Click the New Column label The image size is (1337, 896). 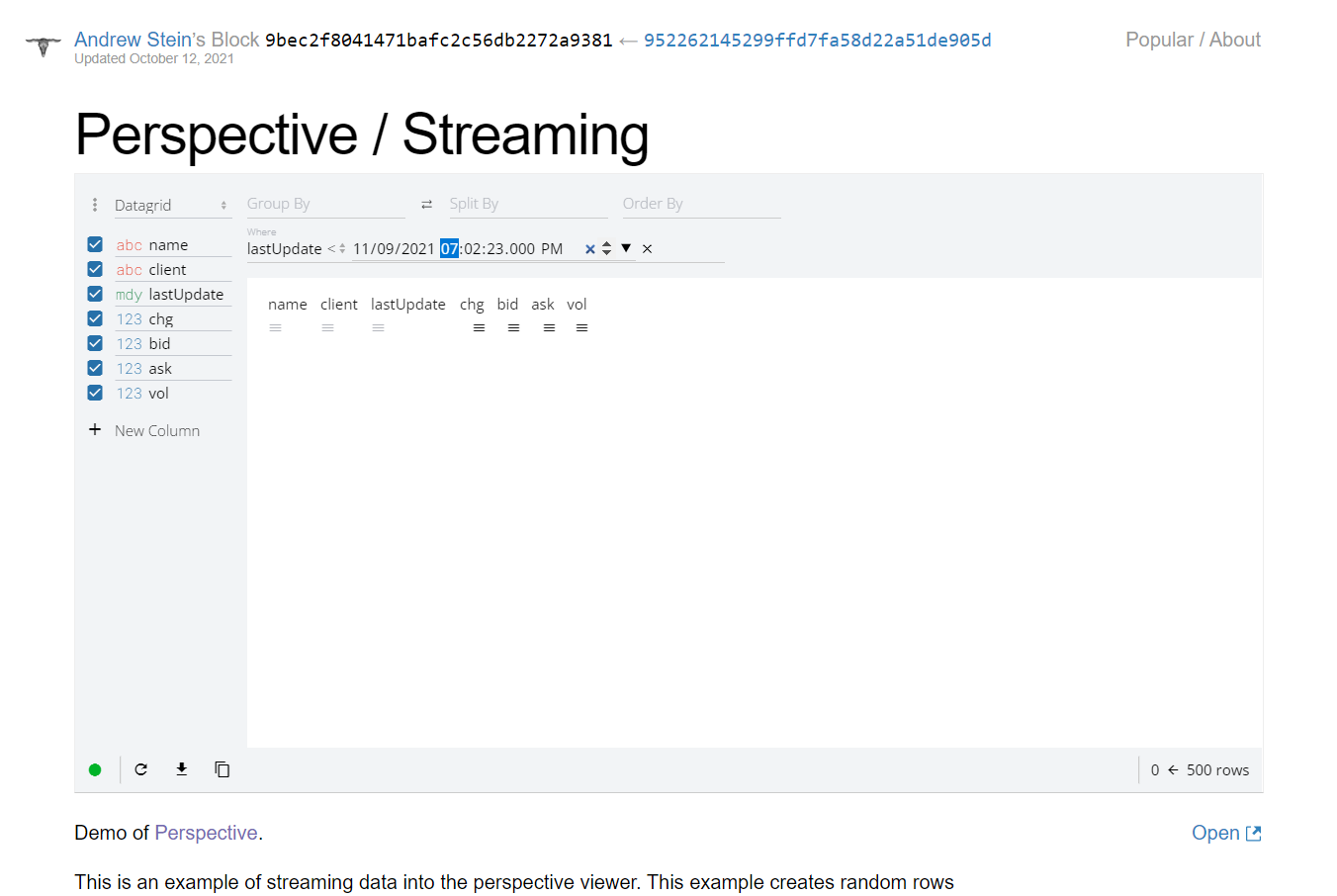157,431
